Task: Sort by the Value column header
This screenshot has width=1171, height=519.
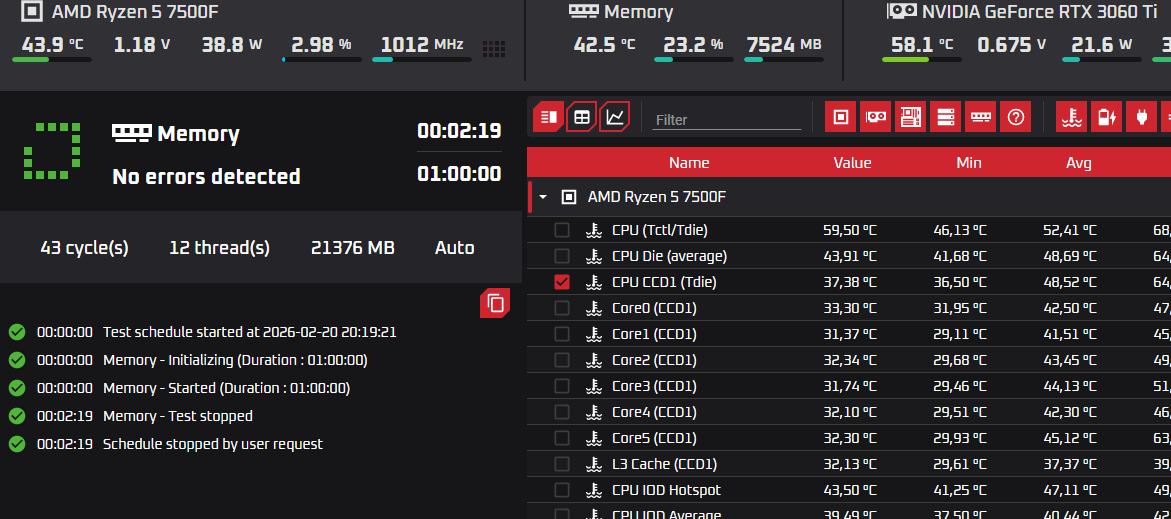Action: [852, 163]
